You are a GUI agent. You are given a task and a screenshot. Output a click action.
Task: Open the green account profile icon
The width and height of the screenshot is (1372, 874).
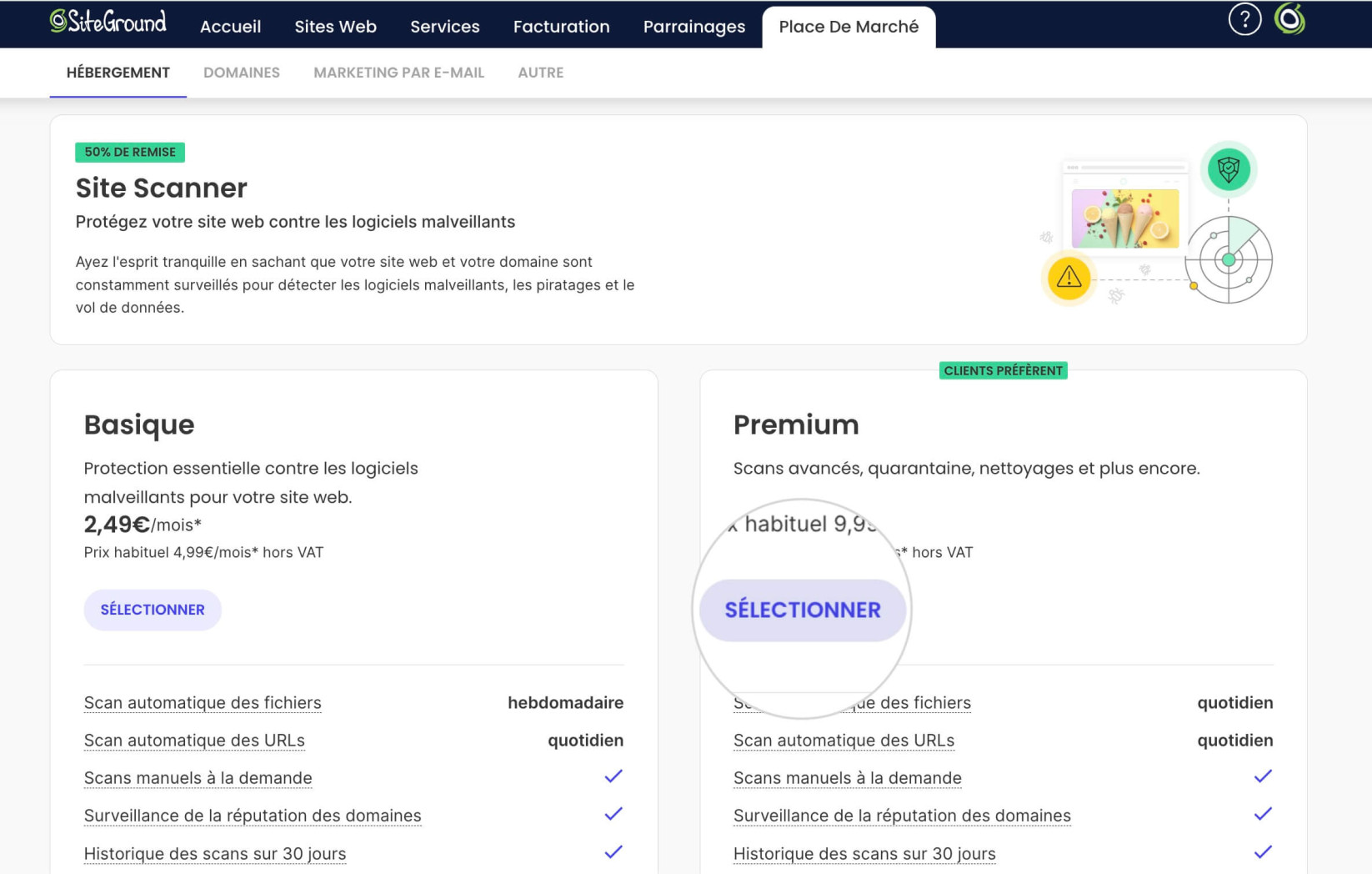pyautogui.click(x=1289, y=19)
